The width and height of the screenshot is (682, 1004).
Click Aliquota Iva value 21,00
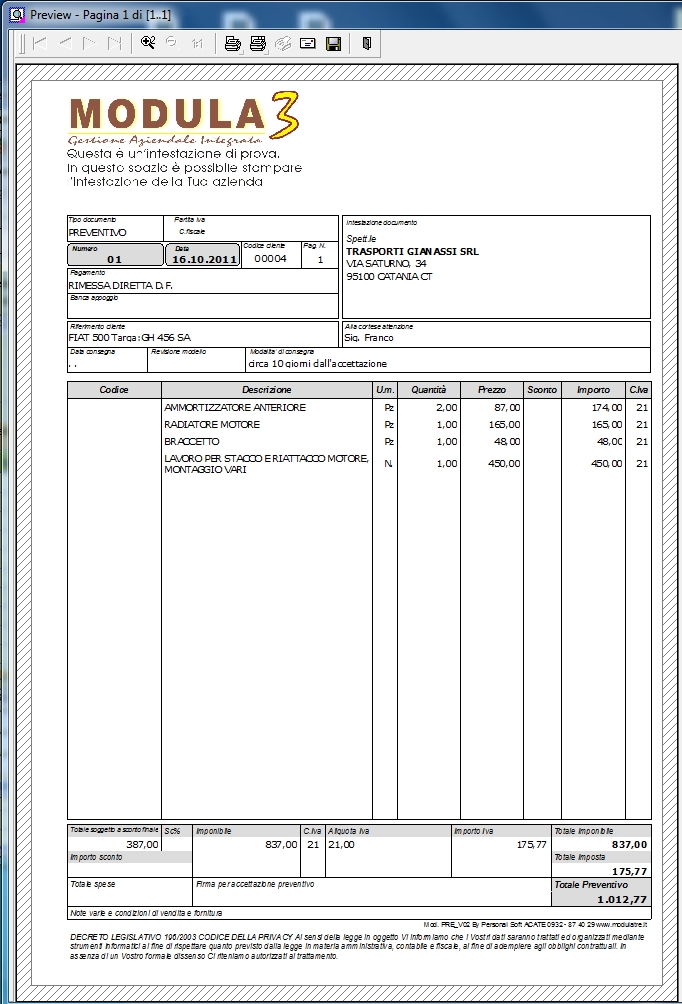(x=341, y=845)
